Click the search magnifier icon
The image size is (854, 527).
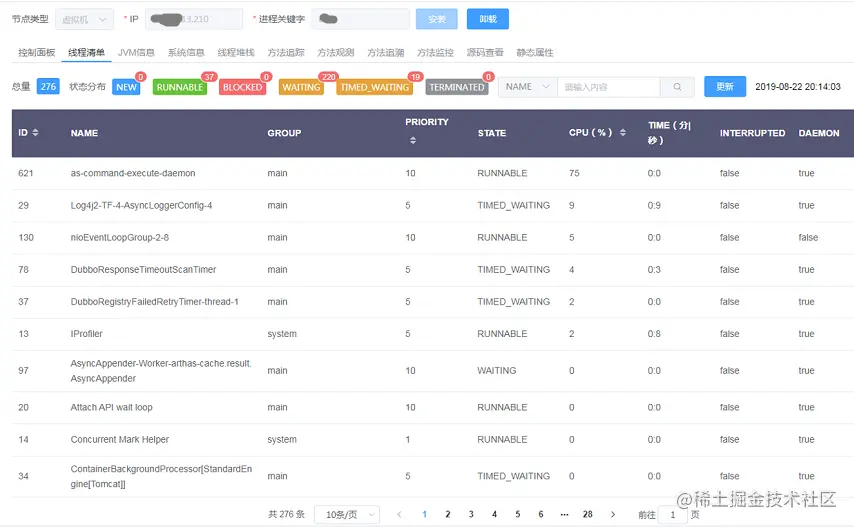tap(677, 87)
